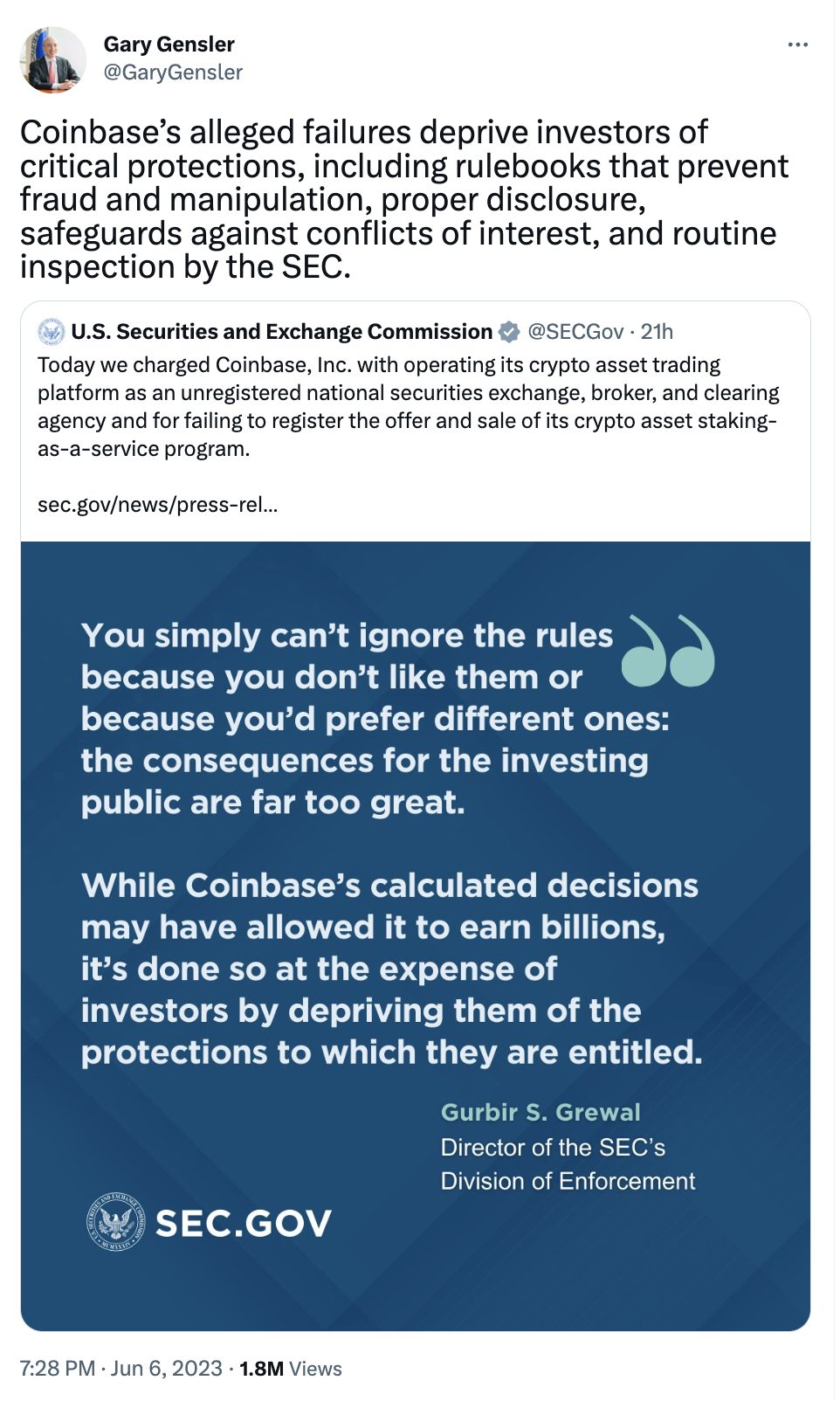
Task: Click Gary Gensler's profile avatar
Action: pos(52,59)
